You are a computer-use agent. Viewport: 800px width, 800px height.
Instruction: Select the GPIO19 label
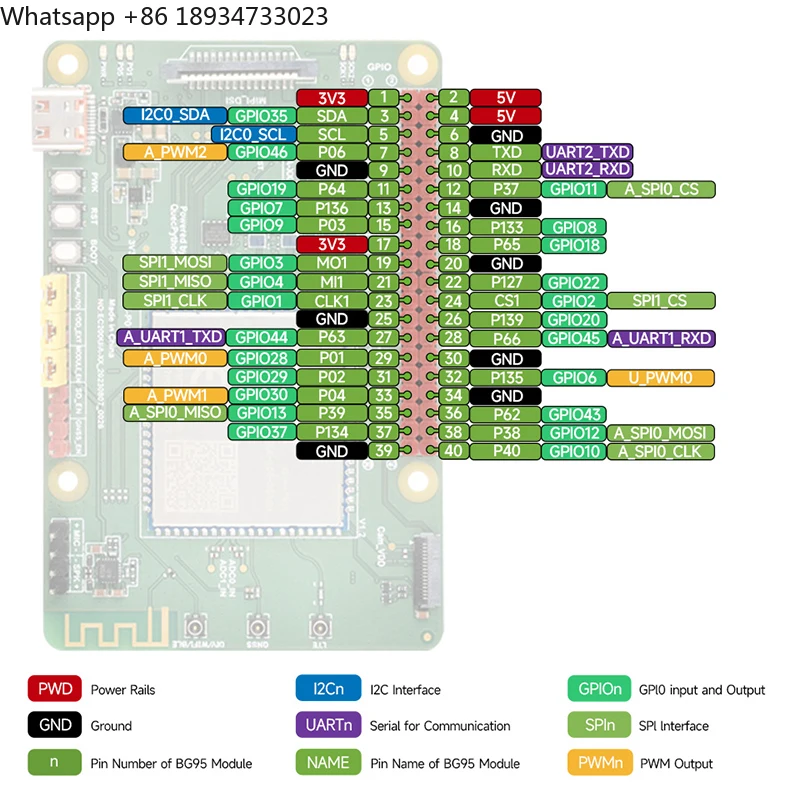point(261,189)
